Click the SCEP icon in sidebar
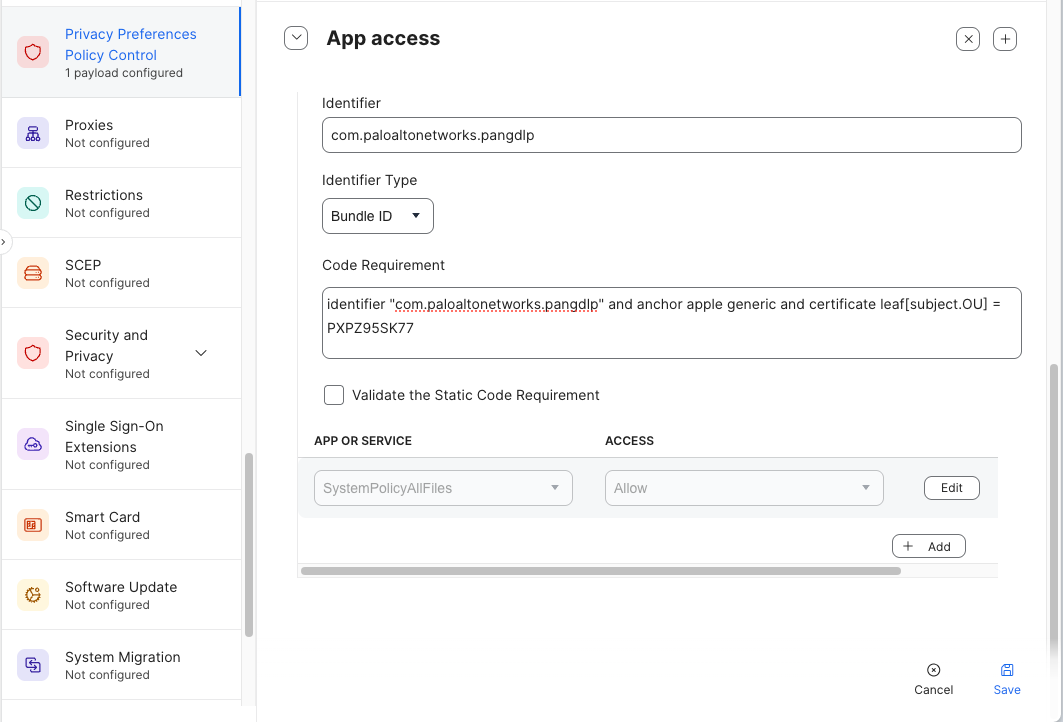 coord(33,273)
